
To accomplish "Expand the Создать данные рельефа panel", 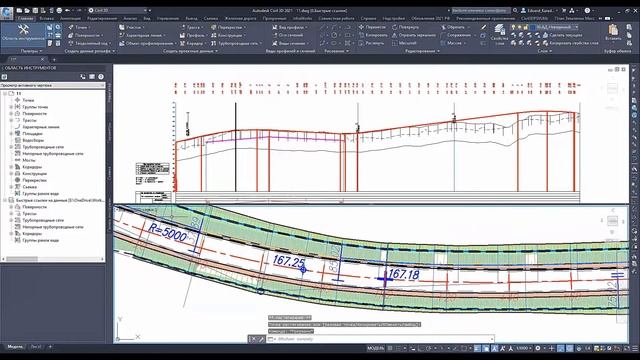I will click(x=90, y=51).
